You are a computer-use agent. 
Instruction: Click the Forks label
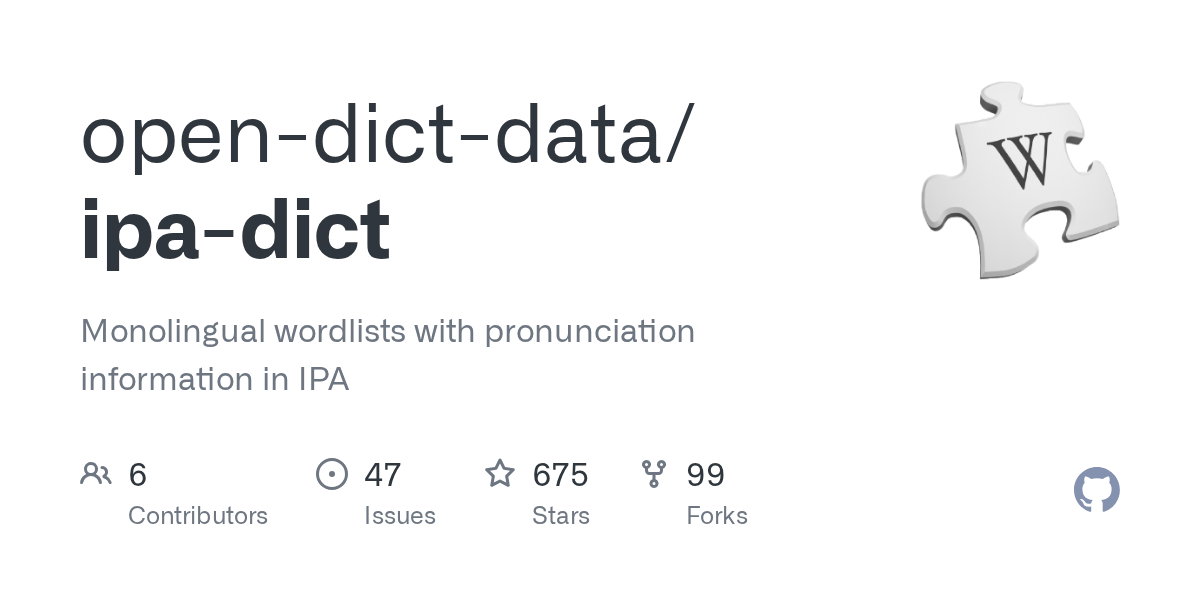pos(717,516)
